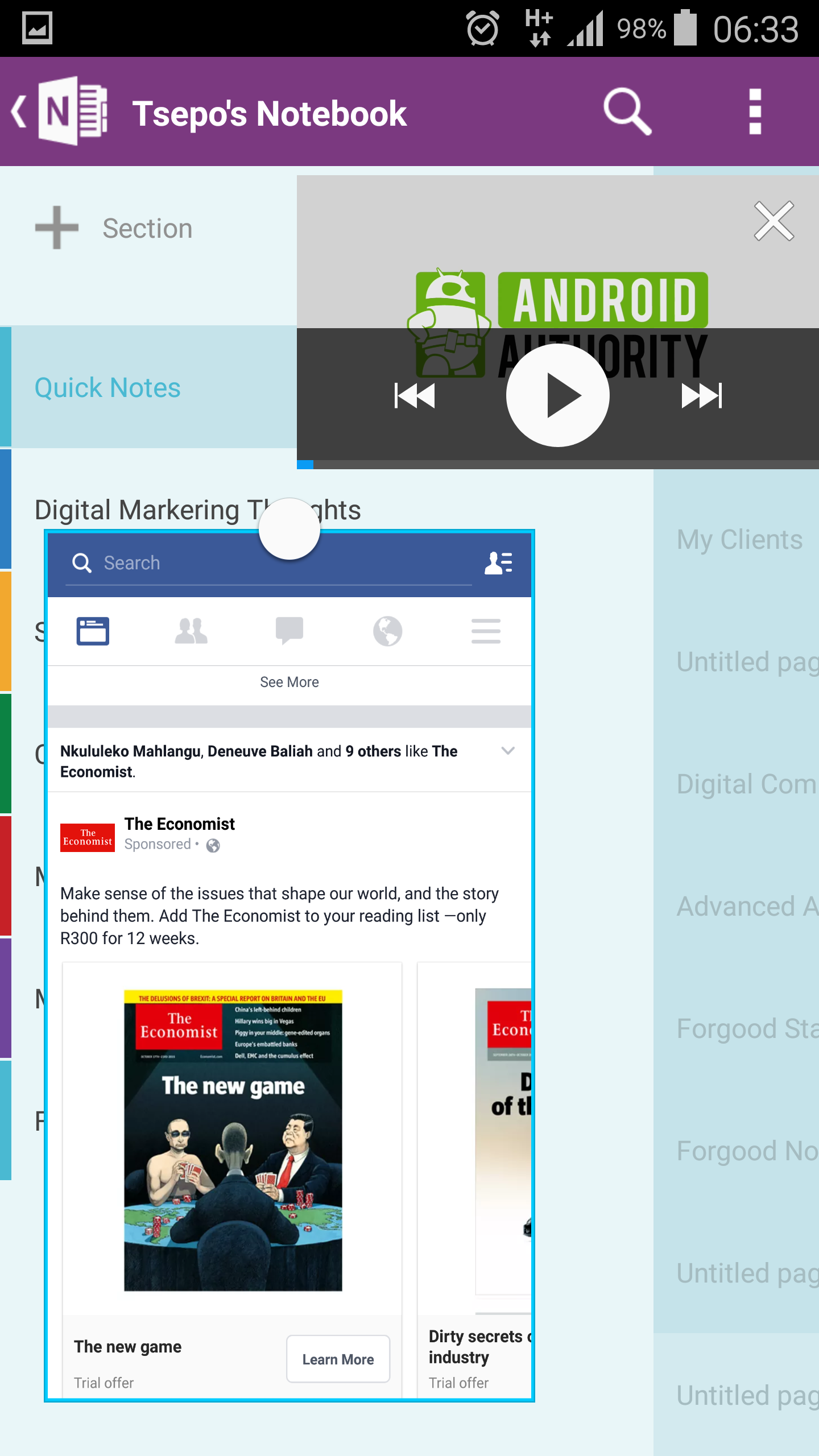Image resolution: width=819 pixels, height=1456 pixels.
Task: Open The Economist page avatar
Action: point(88,837)
